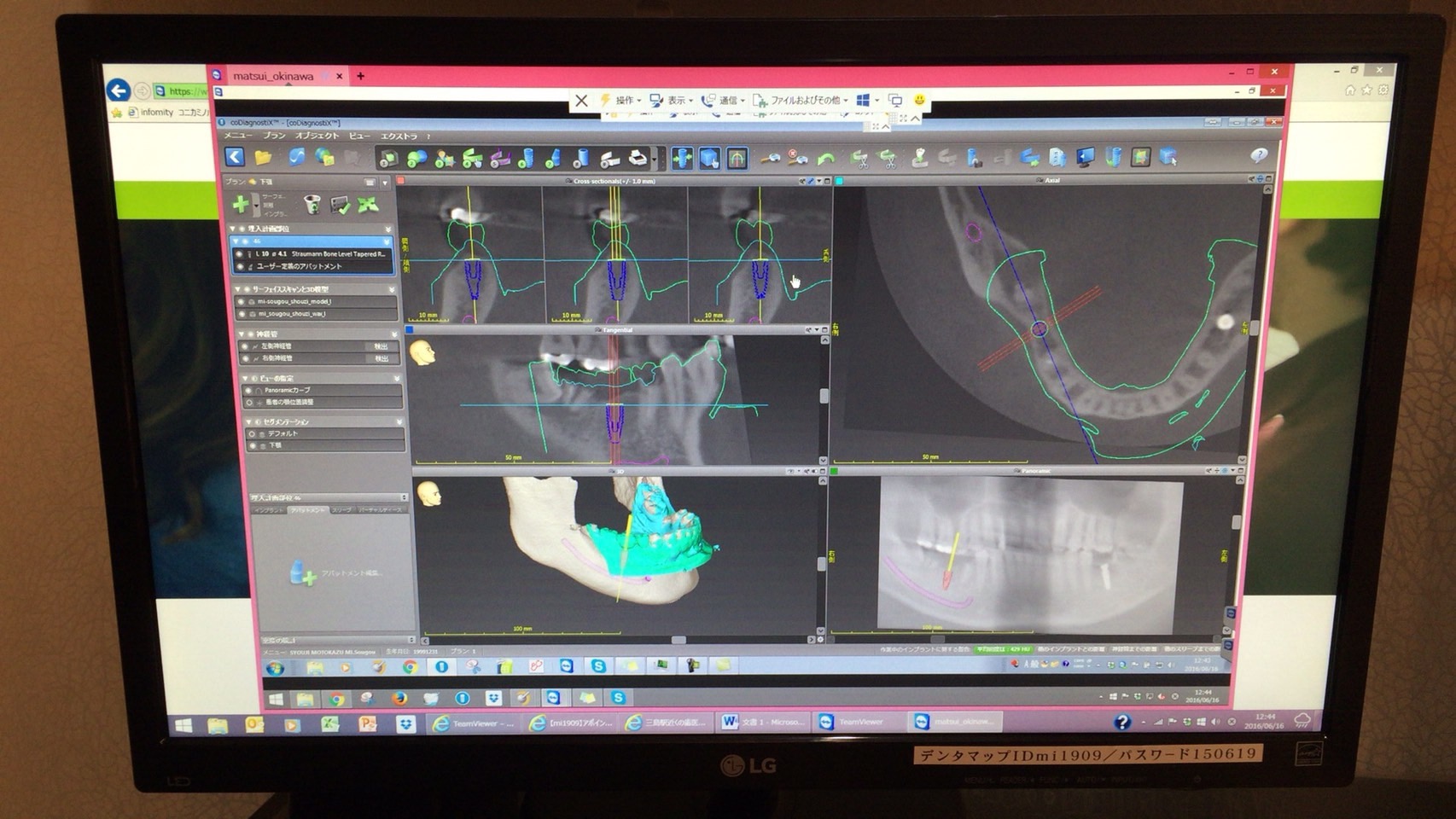Collapse the セグメンテーション section

coord(399,421)
